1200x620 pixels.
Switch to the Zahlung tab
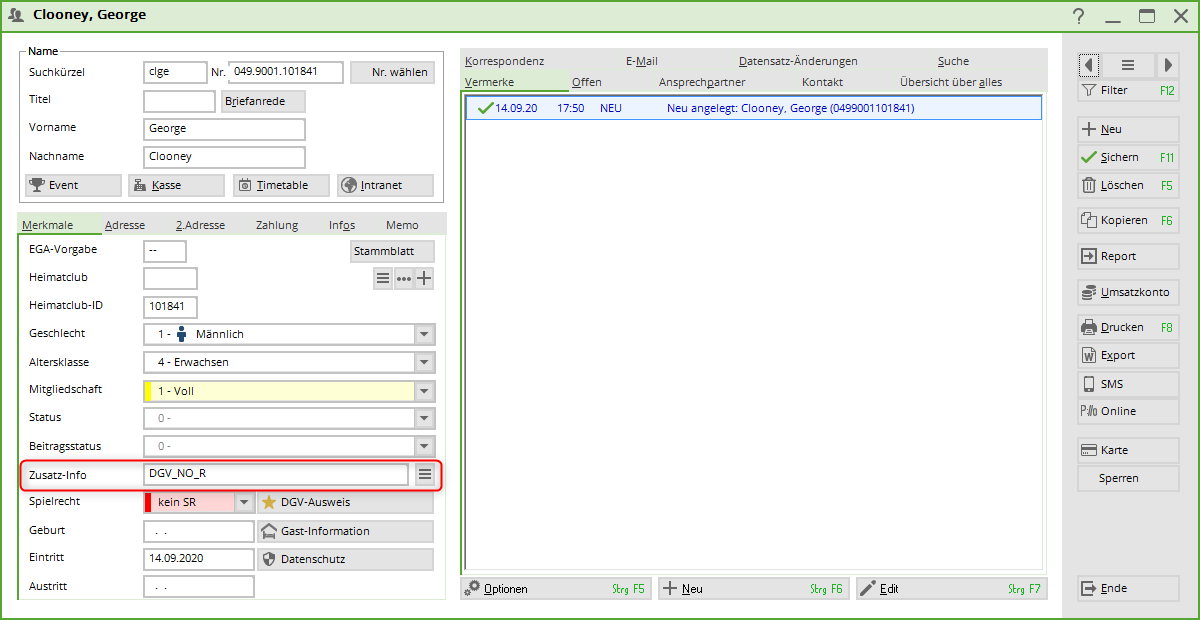(x=277, y=225)
